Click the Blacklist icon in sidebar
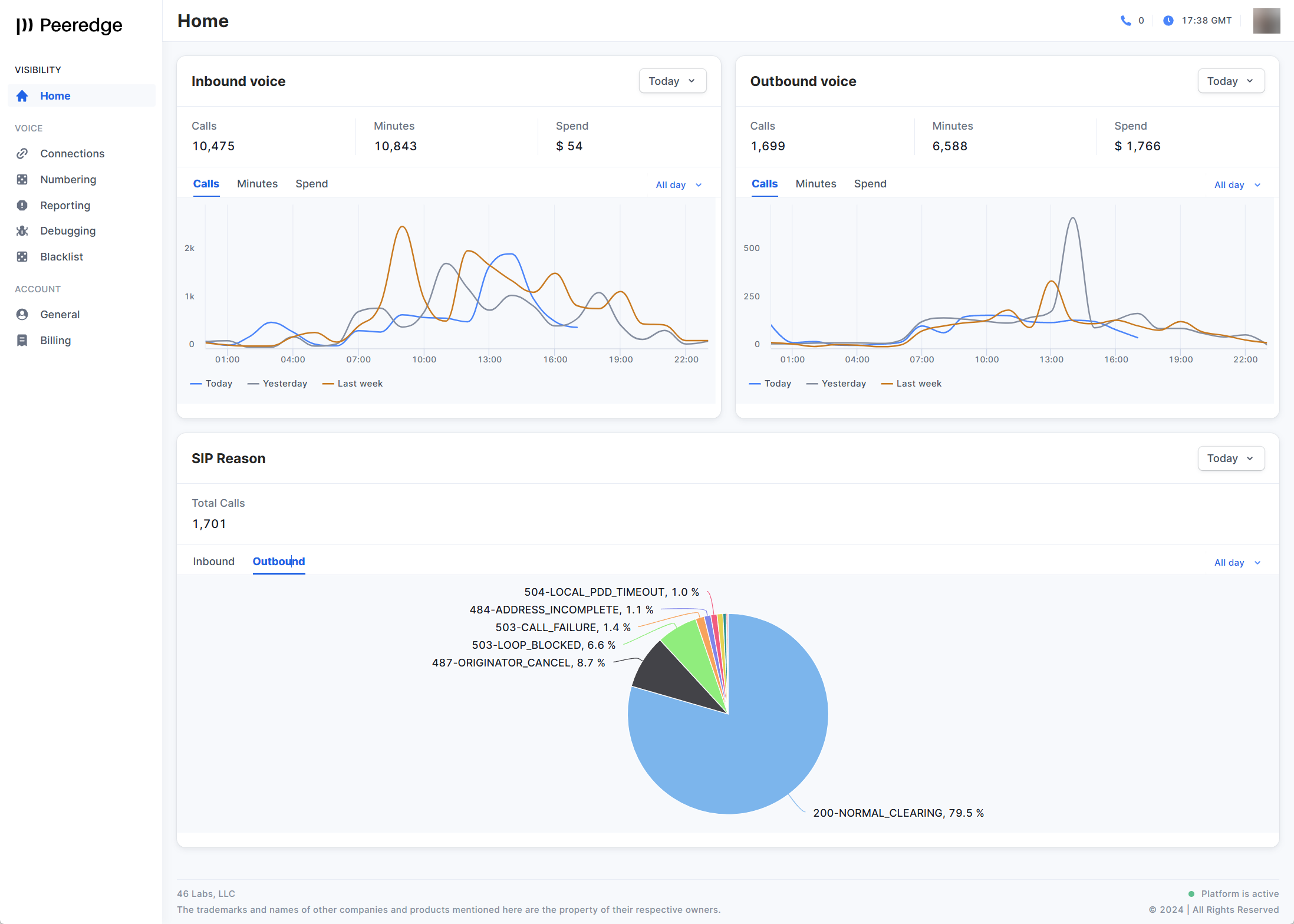 22,257
